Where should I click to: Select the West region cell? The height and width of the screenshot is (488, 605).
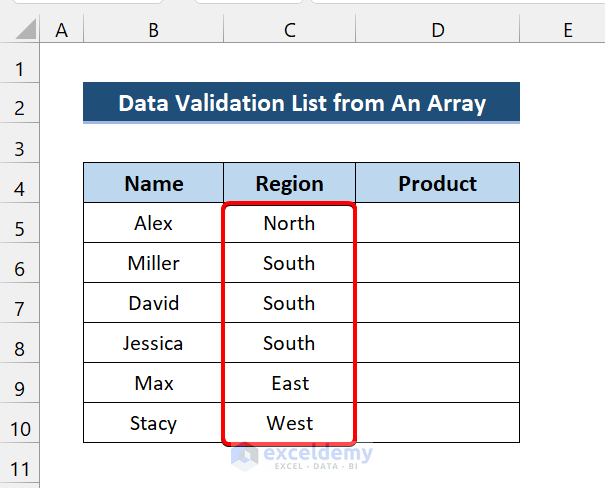pyautogui.click(x=289, y=423)
